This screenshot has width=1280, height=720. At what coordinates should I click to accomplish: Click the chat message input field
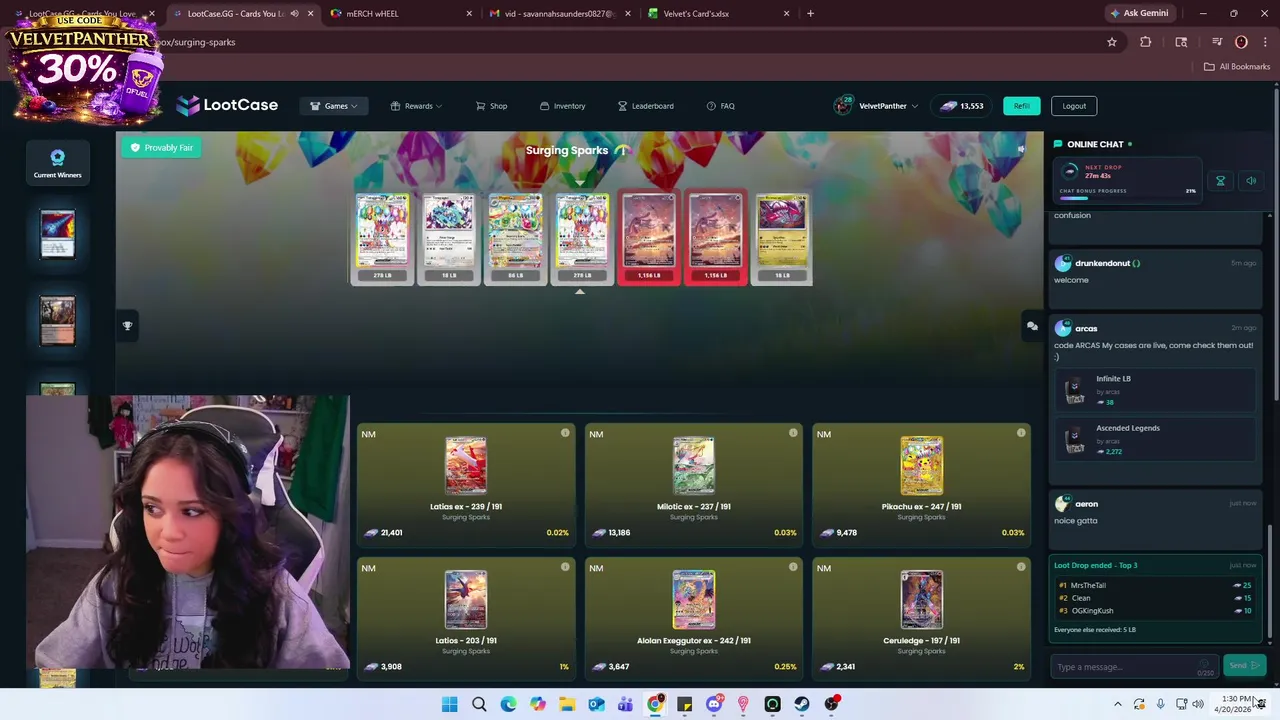click(x=1135, y=667)
